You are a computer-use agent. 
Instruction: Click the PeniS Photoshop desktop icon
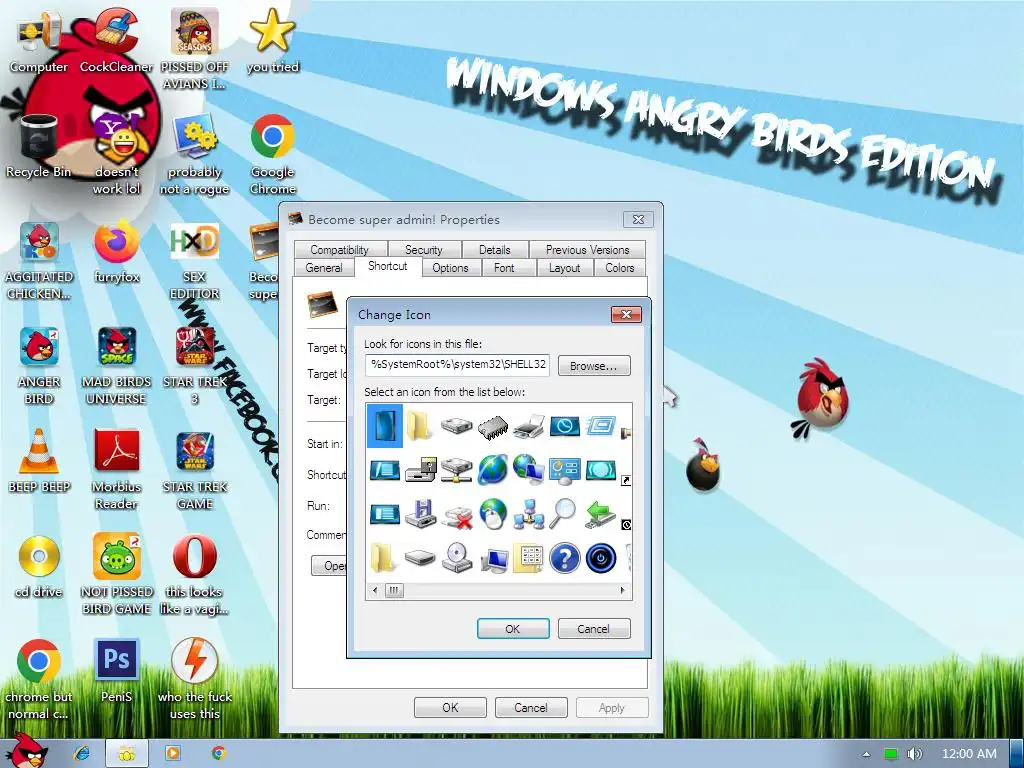(x=116, y=671)
